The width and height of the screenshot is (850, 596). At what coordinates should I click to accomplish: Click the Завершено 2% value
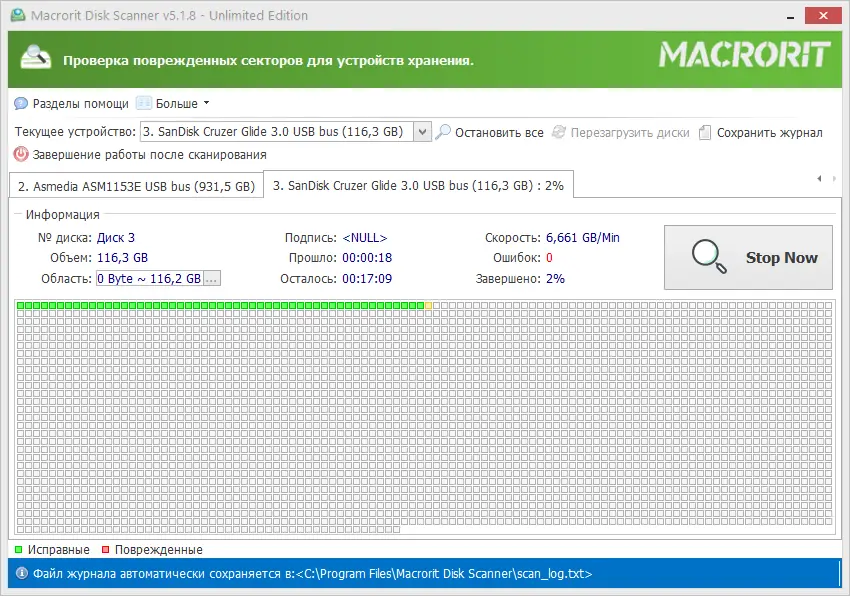tap(555, 279)
